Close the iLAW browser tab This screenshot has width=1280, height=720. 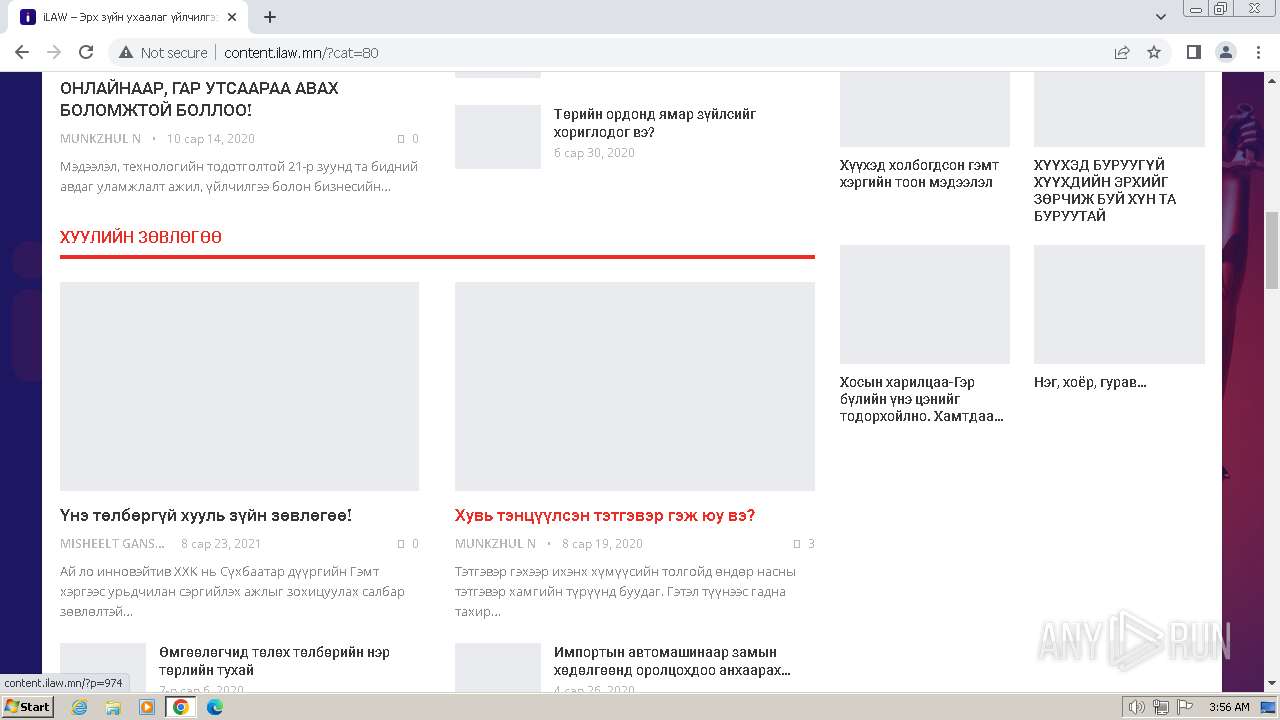[233, 17]
